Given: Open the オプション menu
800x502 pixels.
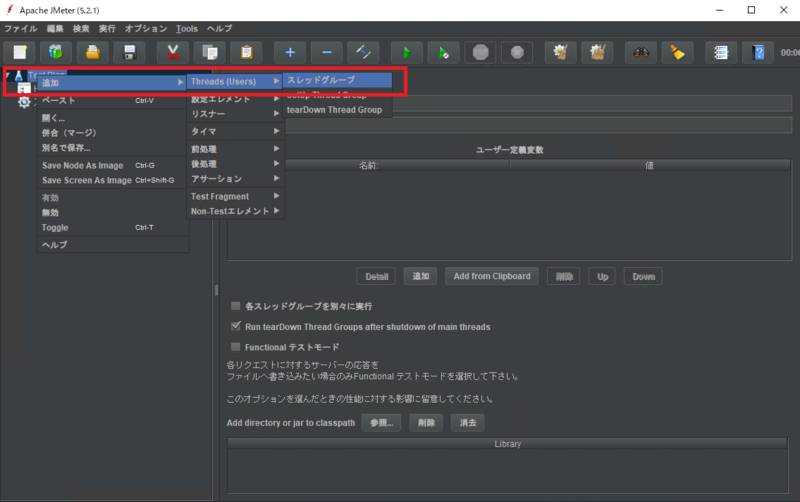Looking at the screenshot, I should click(146, 29).
